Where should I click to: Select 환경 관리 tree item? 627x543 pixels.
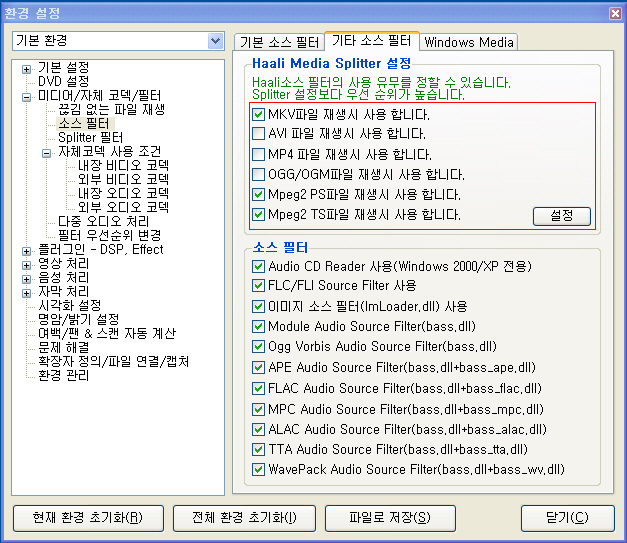(64, 375)
